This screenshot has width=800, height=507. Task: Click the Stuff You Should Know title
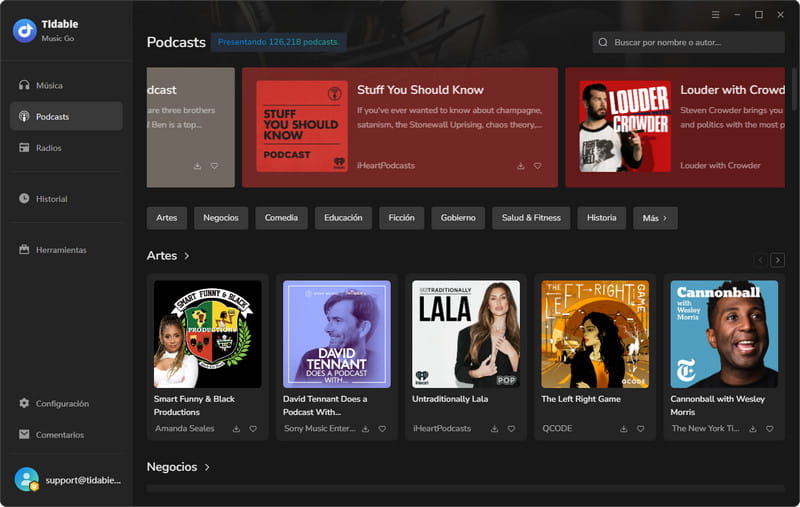point(420,90)
